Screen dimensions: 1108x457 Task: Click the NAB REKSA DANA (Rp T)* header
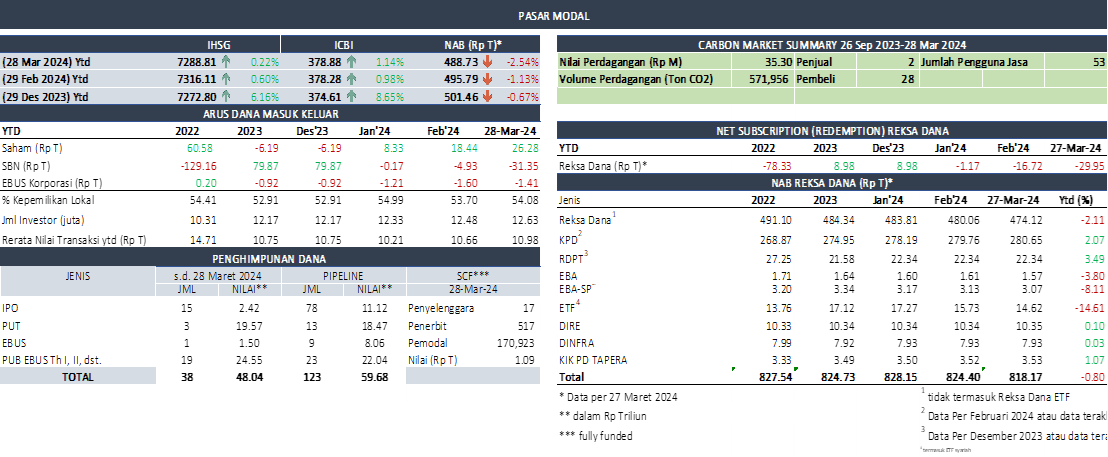tap(832, 182)
